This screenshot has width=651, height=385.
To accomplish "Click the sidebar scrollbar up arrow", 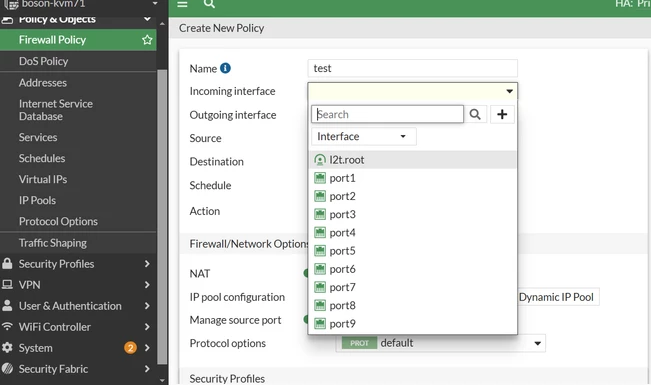I will (x=162, y=23).
